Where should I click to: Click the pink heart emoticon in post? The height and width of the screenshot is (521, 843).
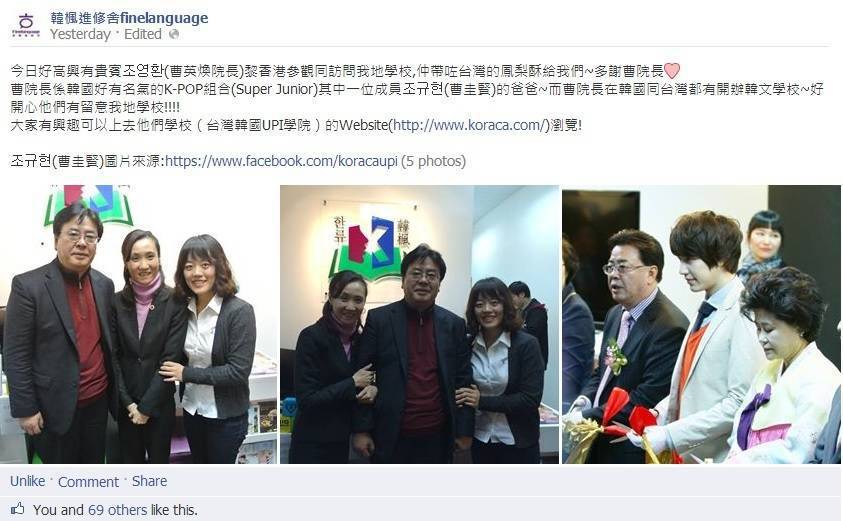[672, 70]
